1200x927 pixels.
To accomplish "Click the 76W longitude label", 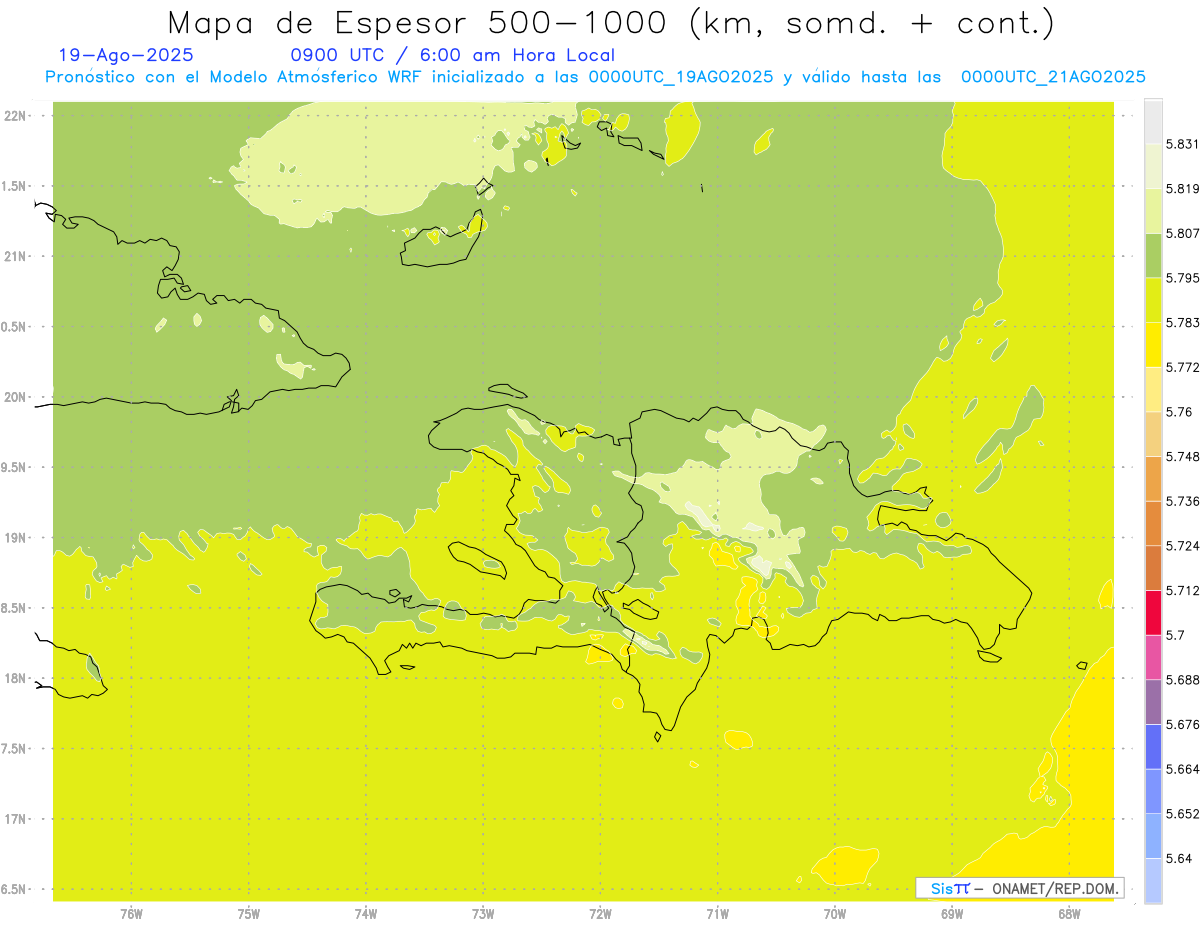I will 132,914.
